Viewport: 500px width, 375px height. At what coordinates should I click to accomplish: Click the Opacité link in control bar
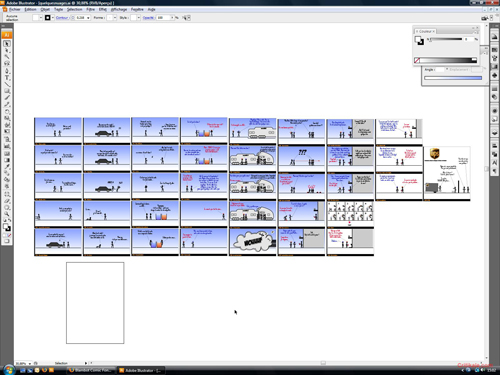pos(148,18)
